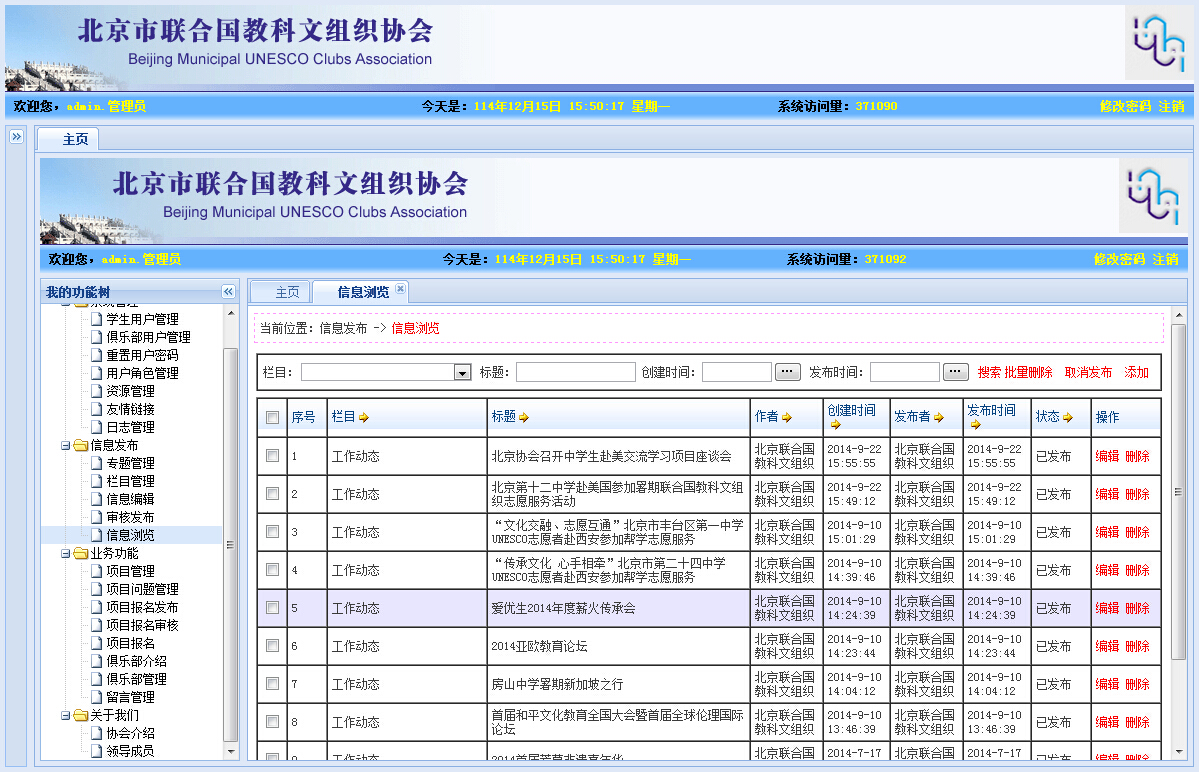Open 创建时间 date picker button

pos(788,372)
